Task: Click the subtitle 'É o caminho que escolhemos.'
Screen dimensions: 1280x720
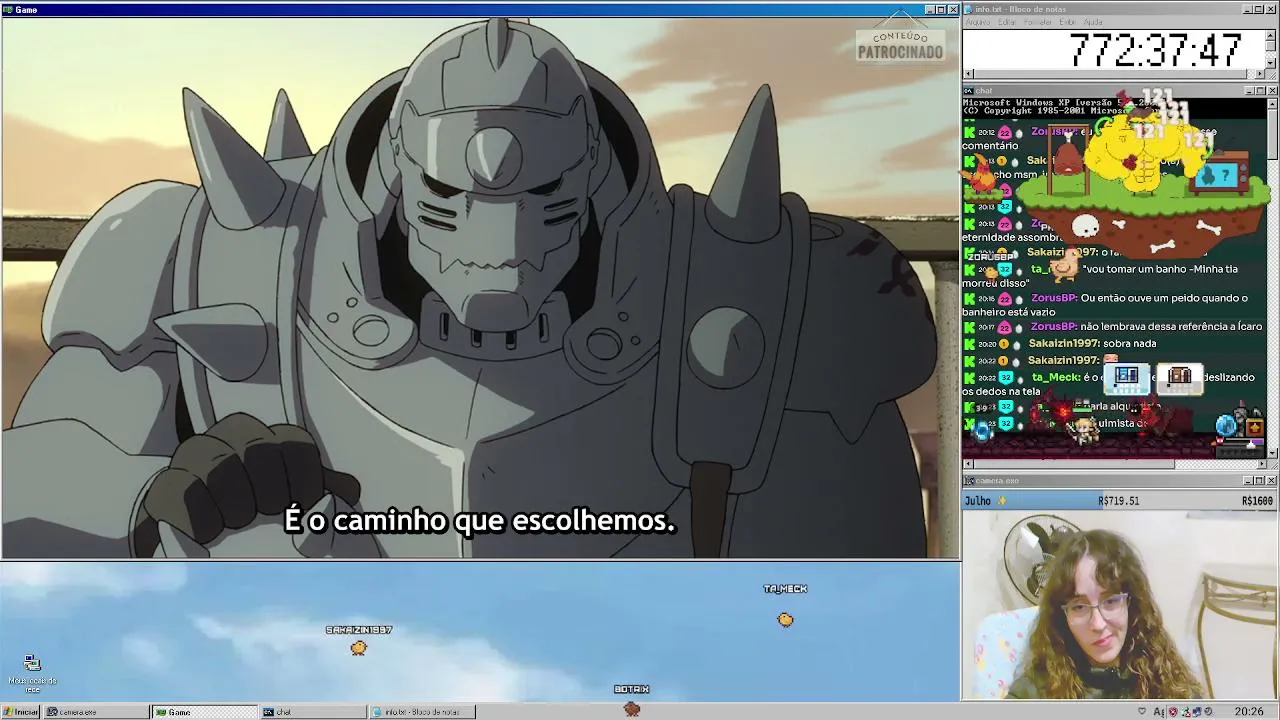Action: [480, 521]
